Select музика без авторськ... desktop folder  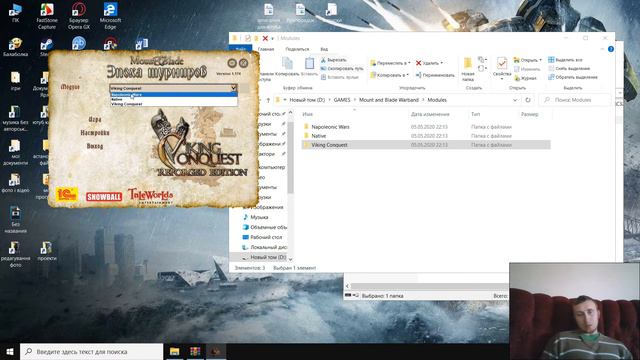click(x=15, y=118)
